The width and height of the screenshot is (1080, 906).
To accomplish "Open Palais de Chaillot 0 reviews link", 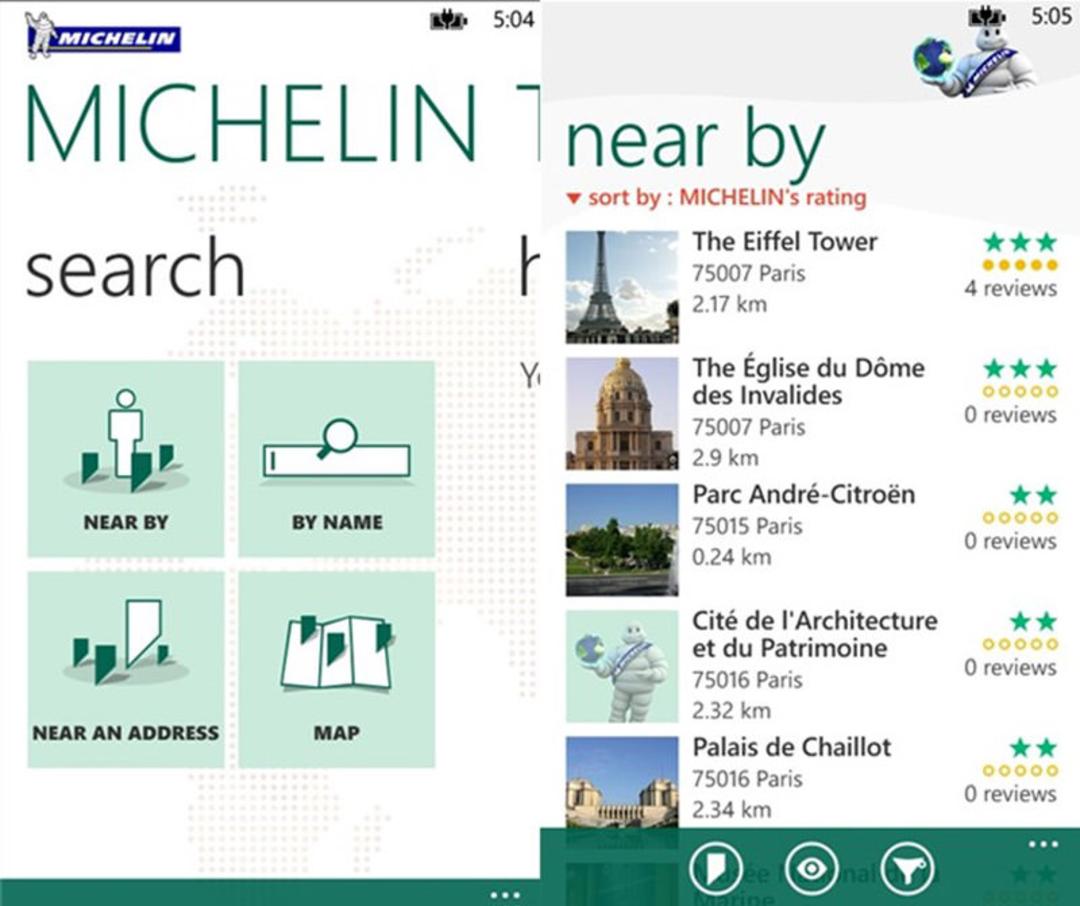I will 1010,794.
